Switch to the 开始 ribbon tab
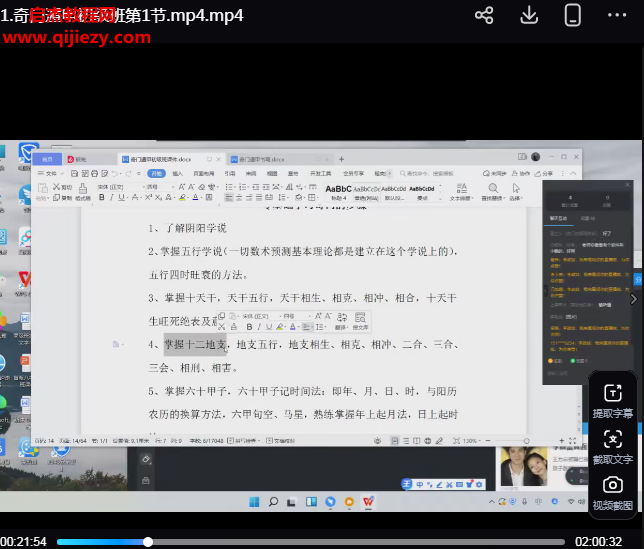The height and width of the screenshot is (549, 644). tap(156, 174)
